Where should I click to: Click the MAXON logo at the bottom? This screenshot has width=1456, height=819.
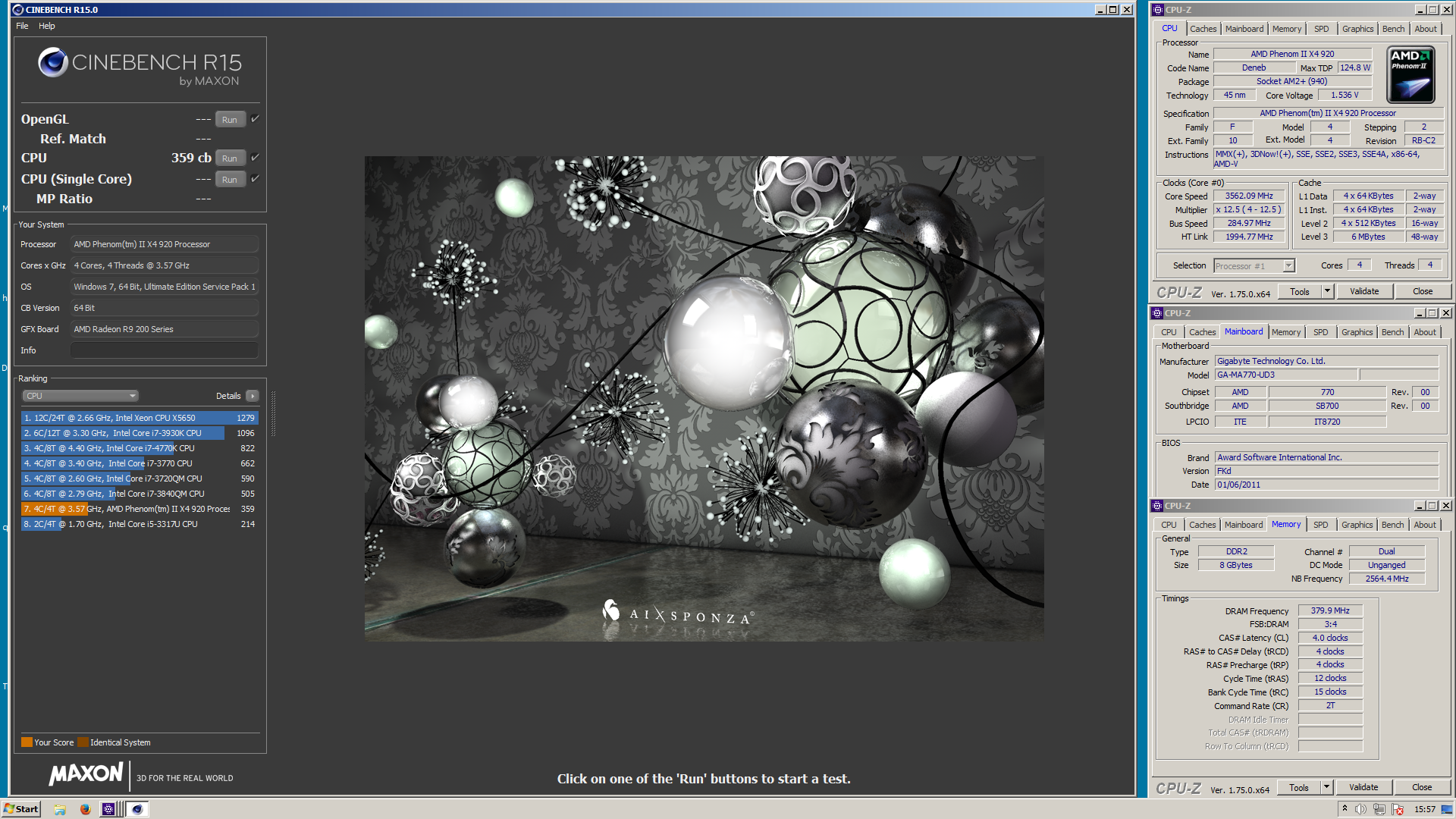[86, 774]
